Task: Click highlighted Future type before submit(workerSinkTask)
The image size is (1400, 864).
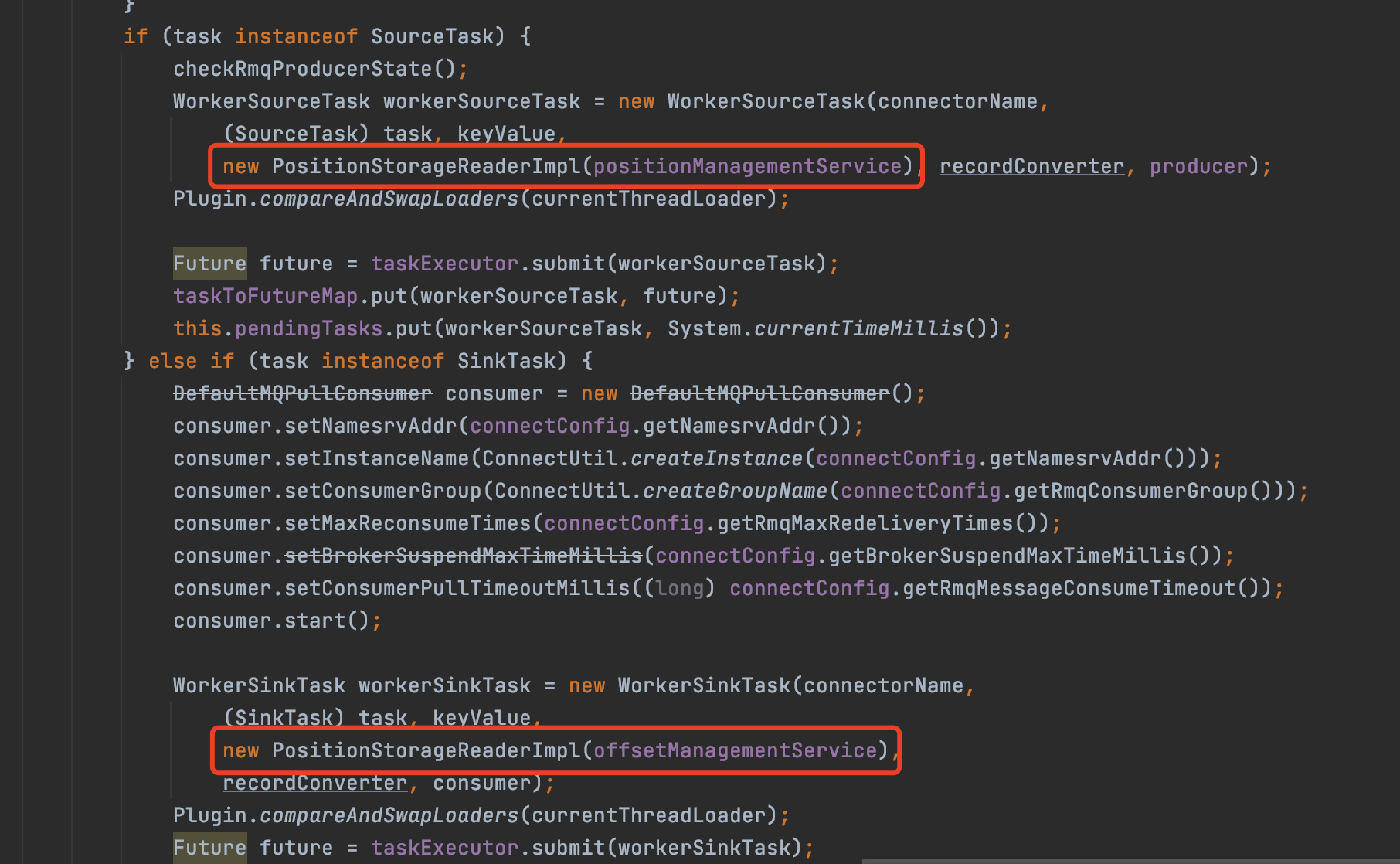Action: pyautogui.click(x=209, y=848)
